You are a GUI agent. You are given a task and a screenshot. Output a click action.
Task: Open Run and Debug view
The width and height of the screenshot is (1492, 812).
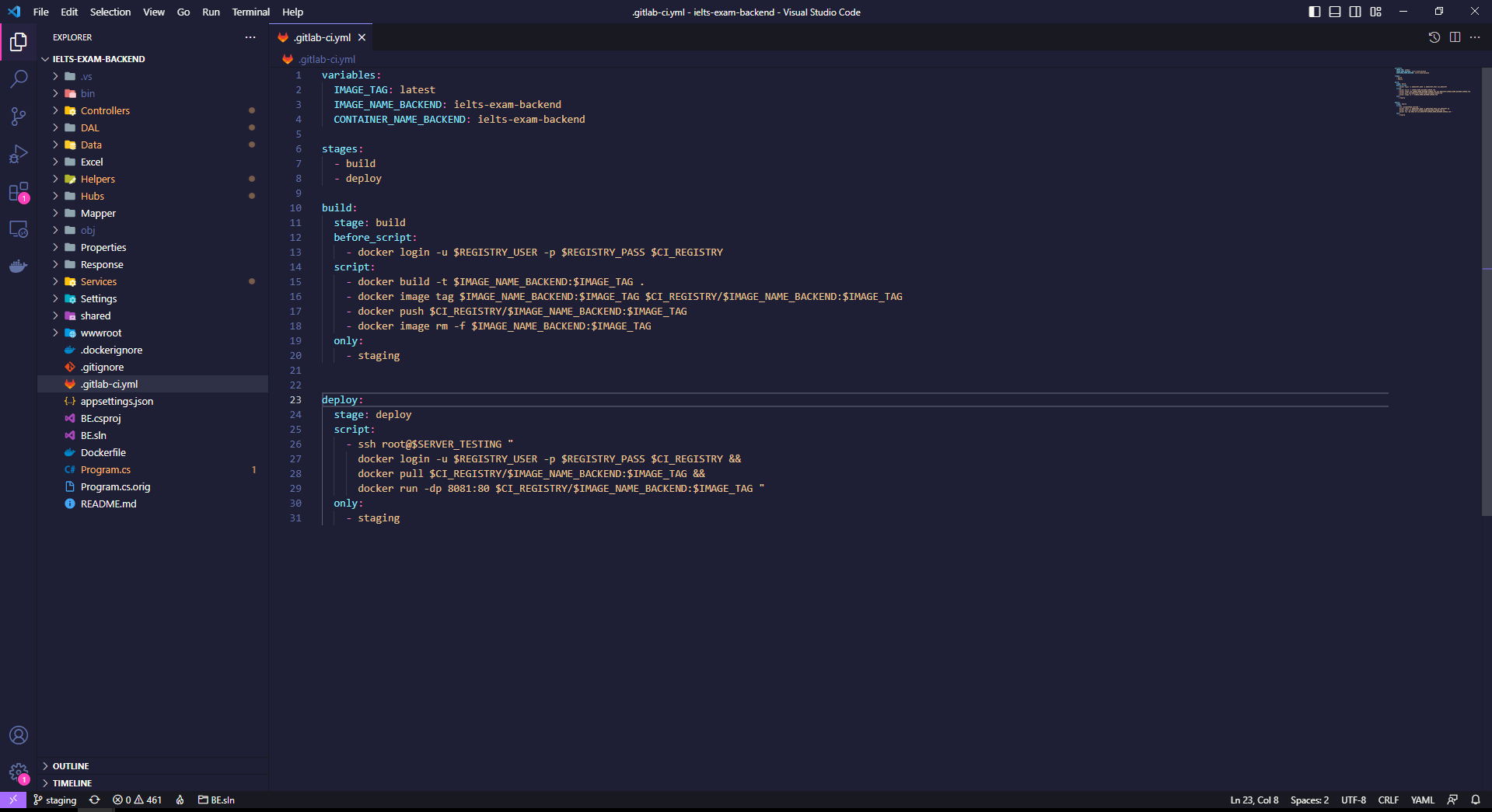point(19,154)
